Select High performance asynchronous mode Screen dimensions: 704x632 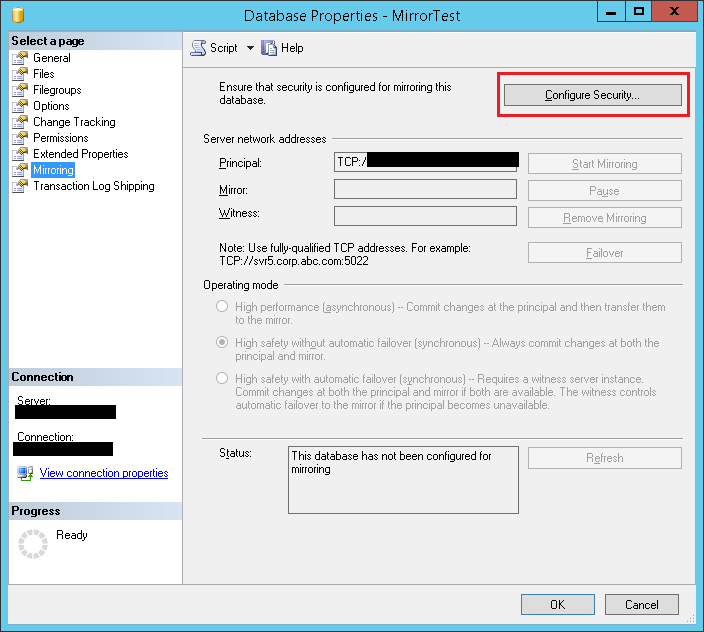[x=222, y=307]
